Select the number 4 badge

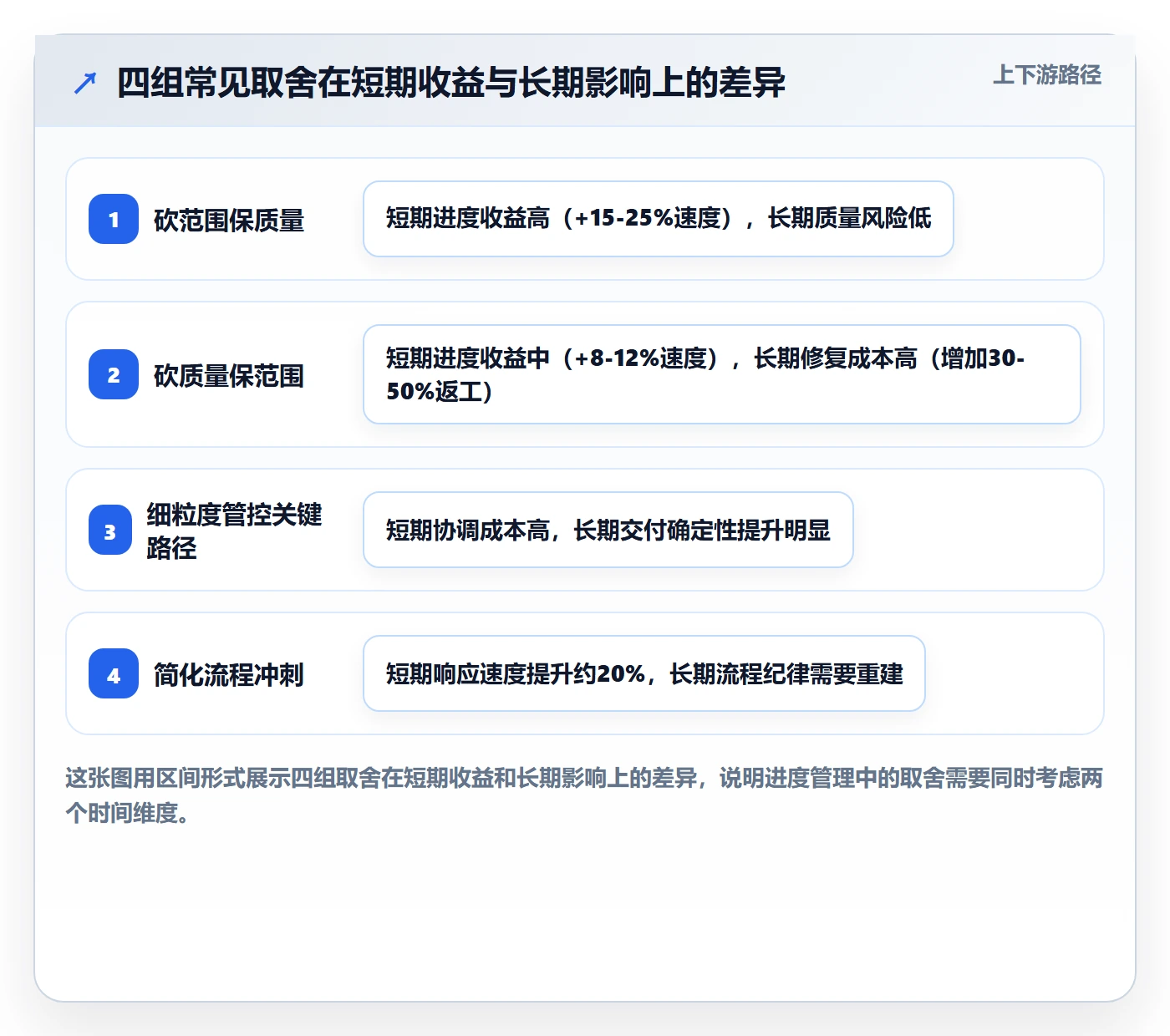[x=114, y=673]
